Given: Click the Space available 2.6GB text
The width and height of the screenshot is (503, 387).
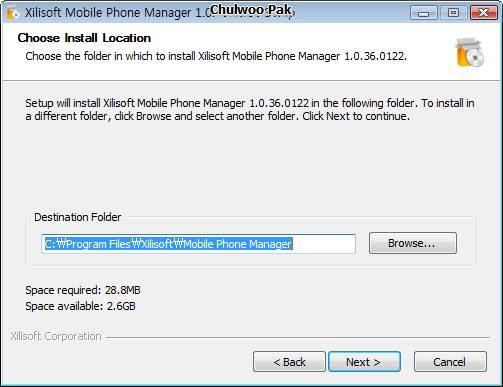Looking at the screenshot, I should [x=80, y=306].
